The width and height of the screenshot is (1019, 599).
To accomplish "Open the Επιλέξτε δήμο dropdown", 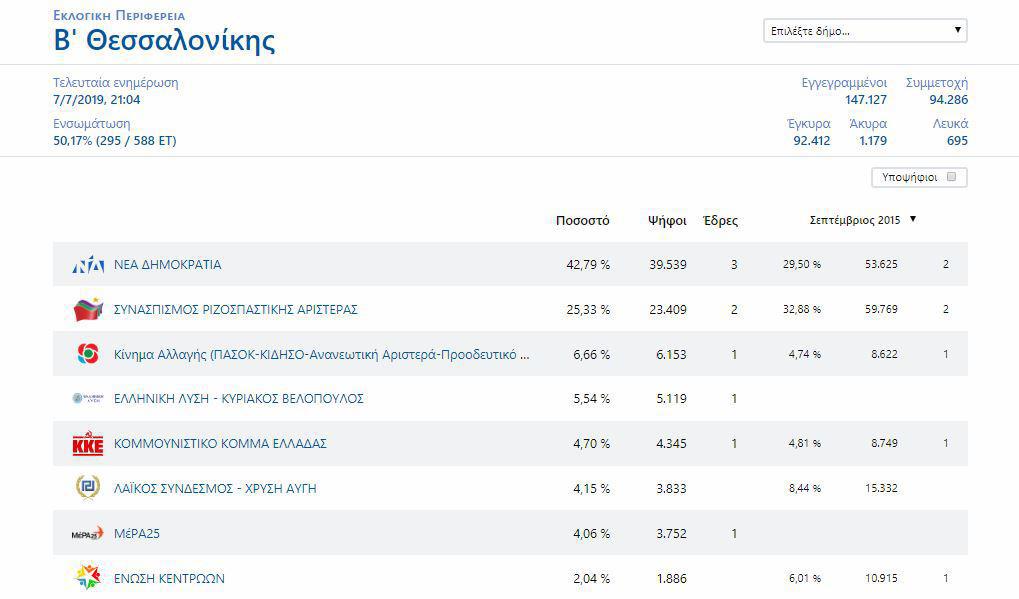I will pyautogui.click(x=865, y=31).
